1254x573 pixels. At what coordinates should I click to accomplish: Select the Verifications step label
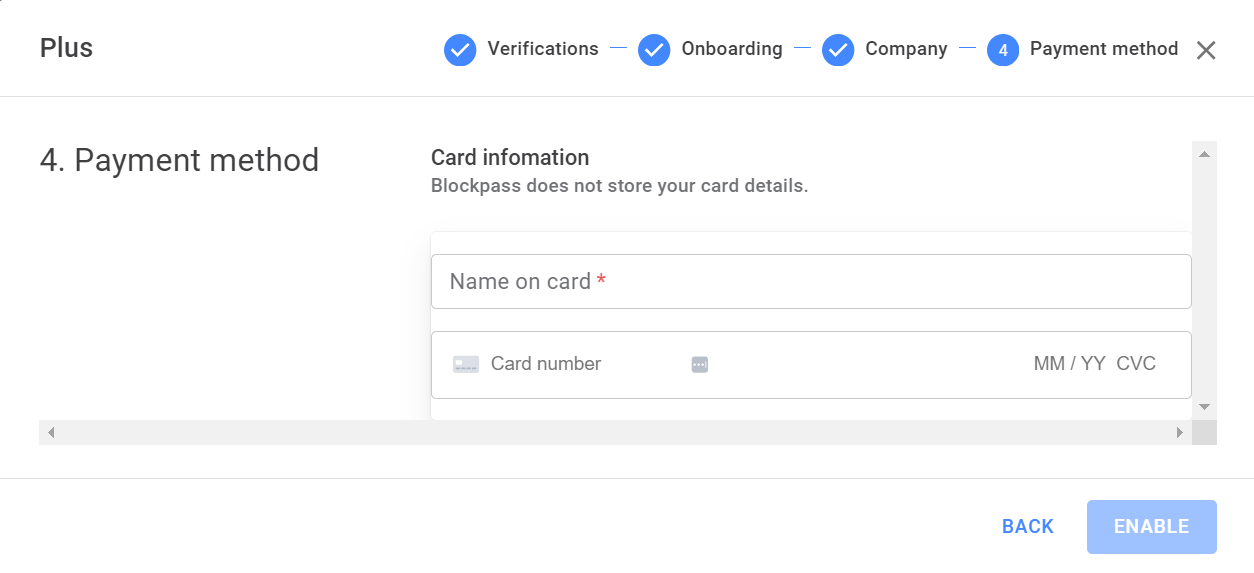[543, 49]
